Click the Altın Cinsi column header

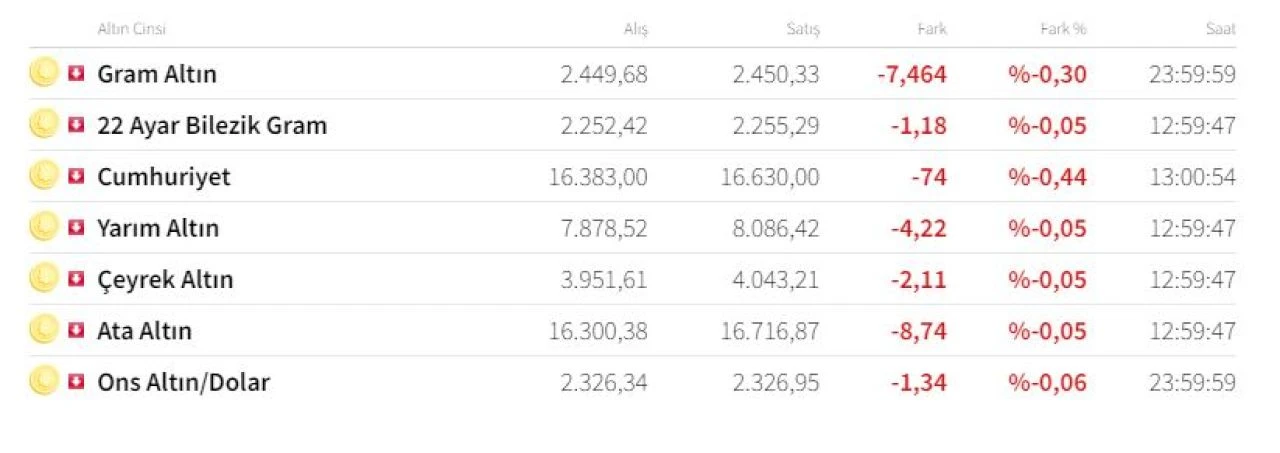(131, 30)
